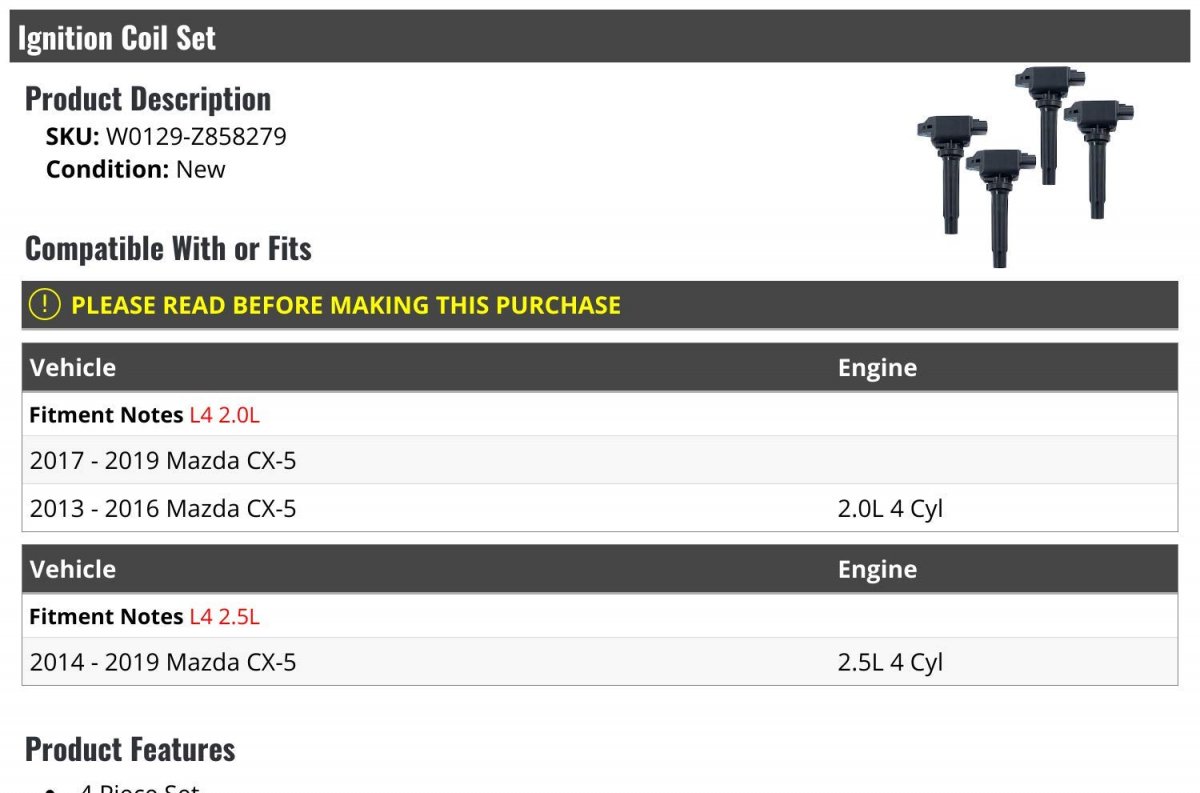
Task: Click the first table's Engine column header
Action: pos(877,368)
